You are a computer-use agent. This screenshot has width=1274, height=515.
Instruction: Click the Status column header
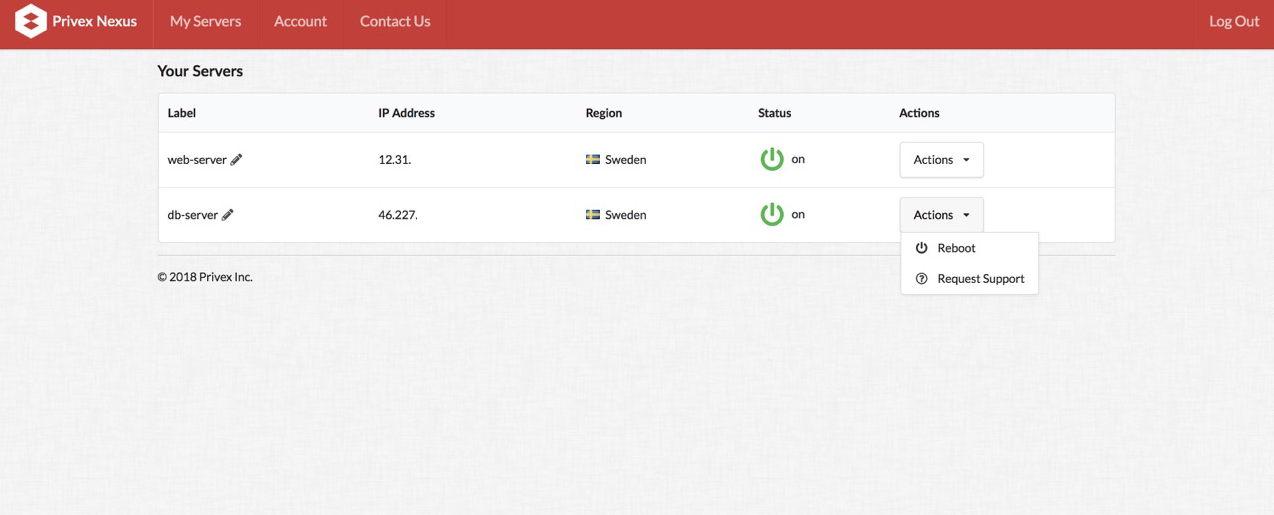774,113
